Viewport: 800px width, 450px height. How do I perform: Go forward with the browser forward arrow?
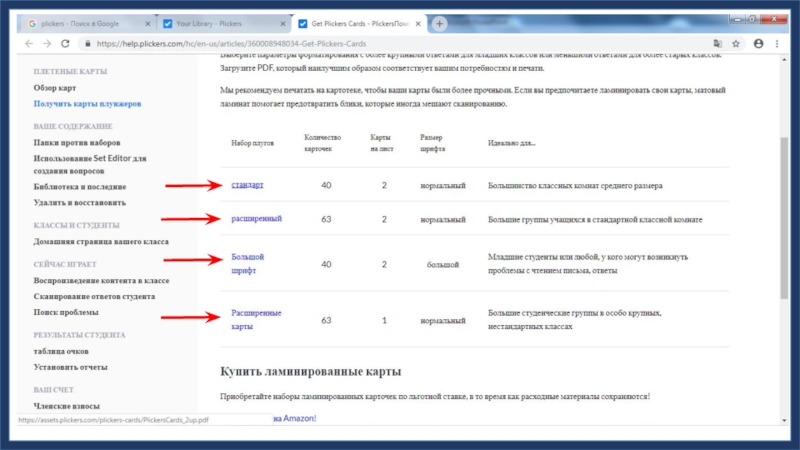coord(47,44)
